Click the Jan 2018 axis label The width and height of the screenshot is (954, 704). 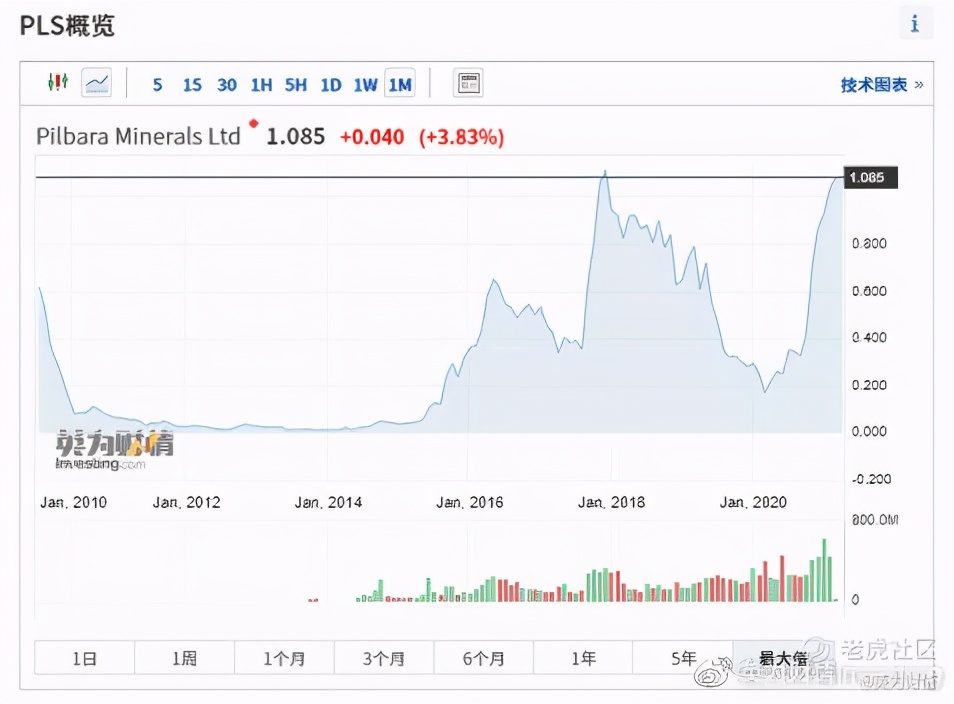point(610,502)
